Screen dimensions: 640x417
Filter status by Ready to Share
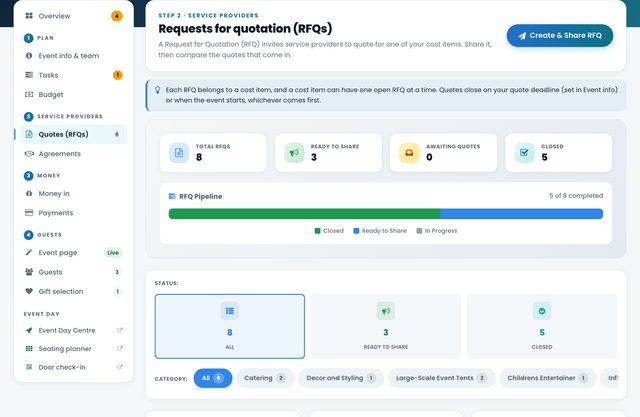(x=386, y=326)
